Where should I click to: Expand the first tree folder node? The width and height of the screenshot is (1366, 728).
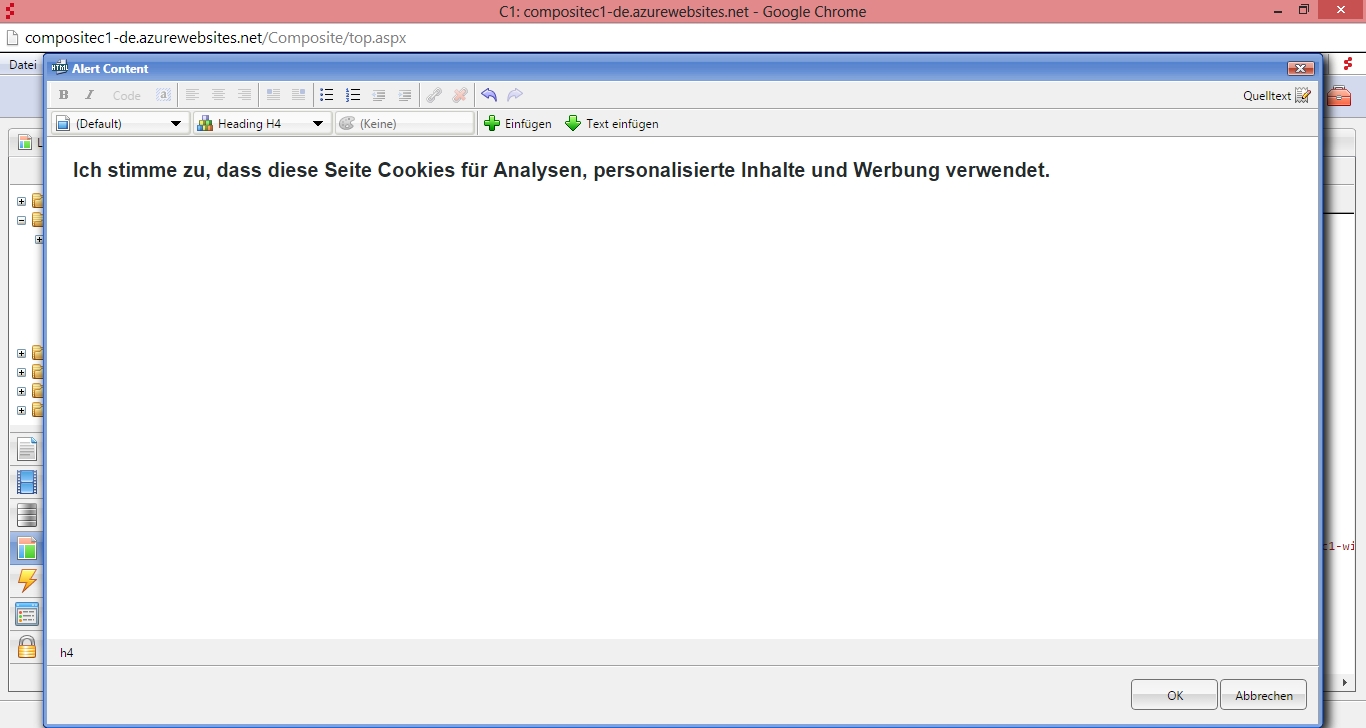click(21, 201)
